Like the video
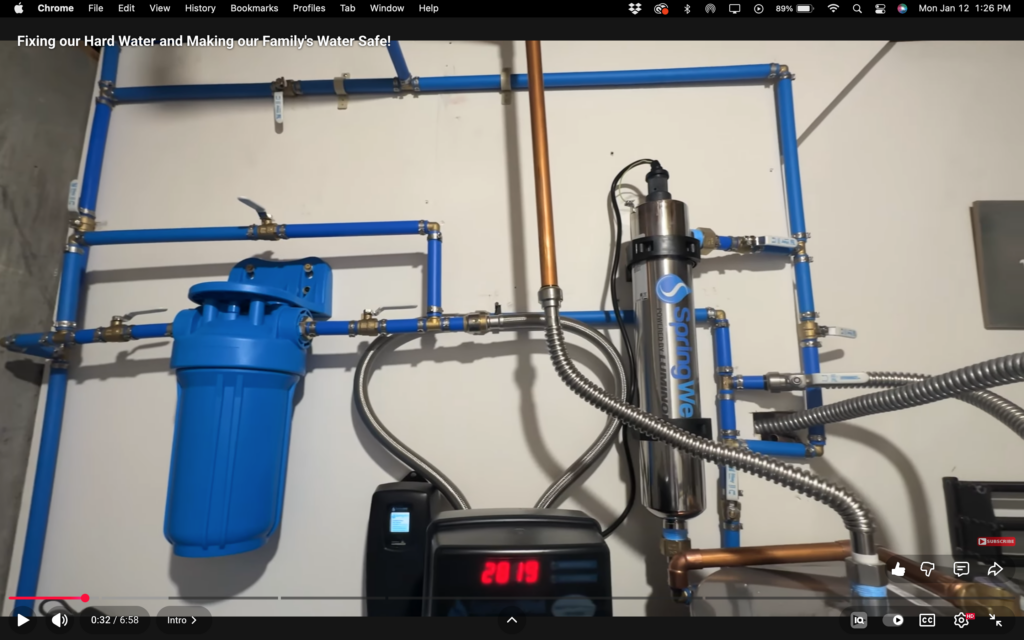The image size is (1024, 640). 898,569
